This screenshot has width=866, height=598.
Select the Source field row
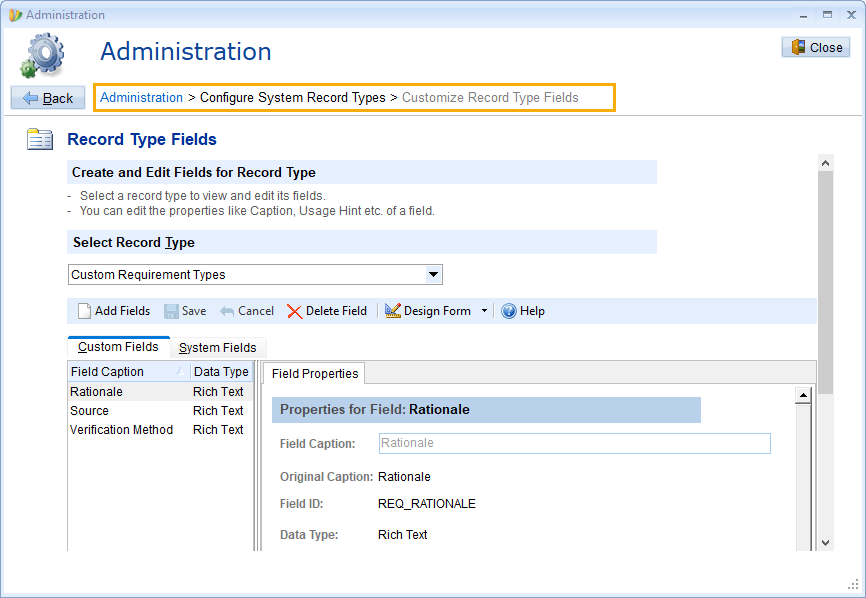click(x=160, y=411)
